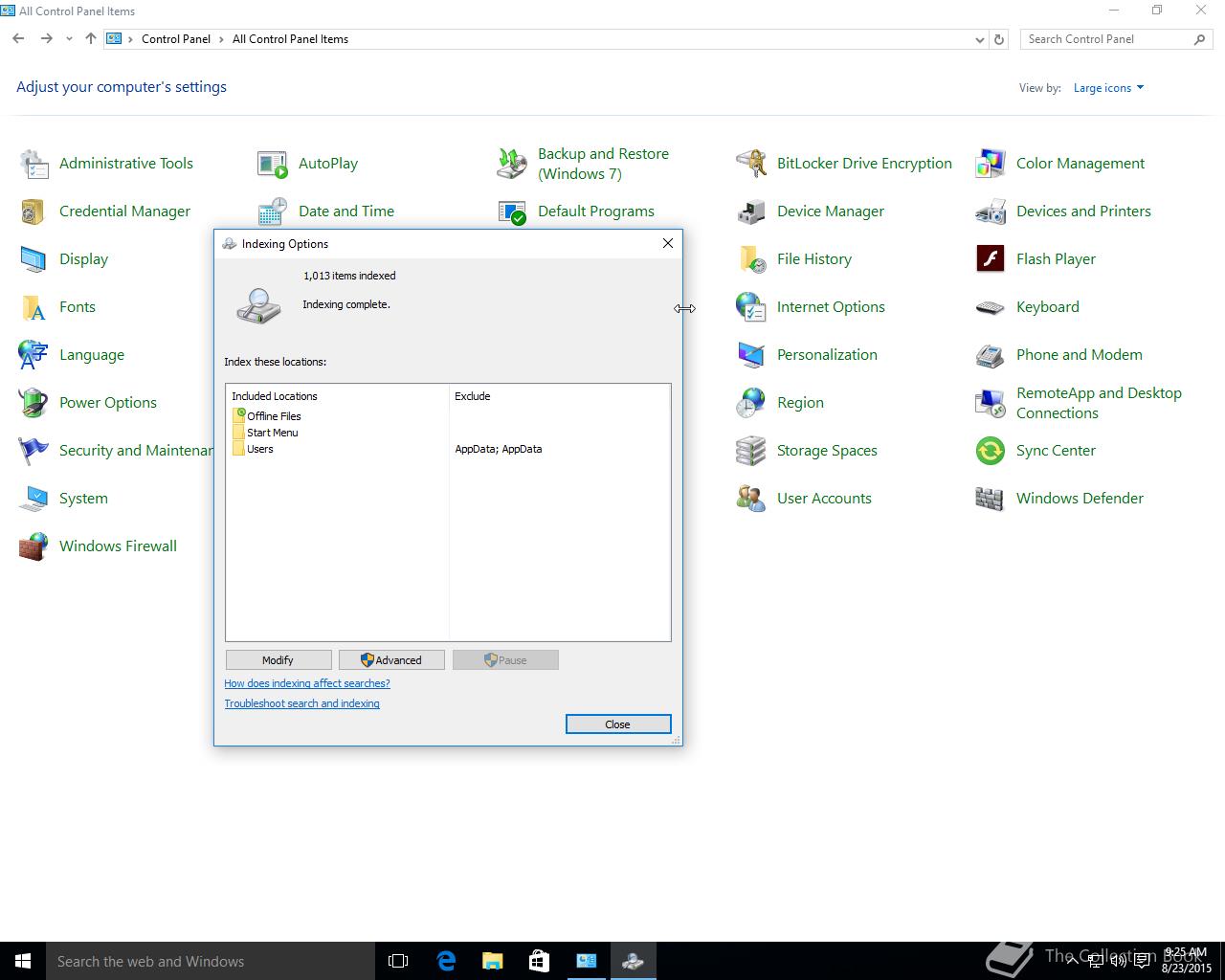The width and height of the screenshot is (1225, 980).
Task: Go back with the Back arrow
Action: click(18, 39)
